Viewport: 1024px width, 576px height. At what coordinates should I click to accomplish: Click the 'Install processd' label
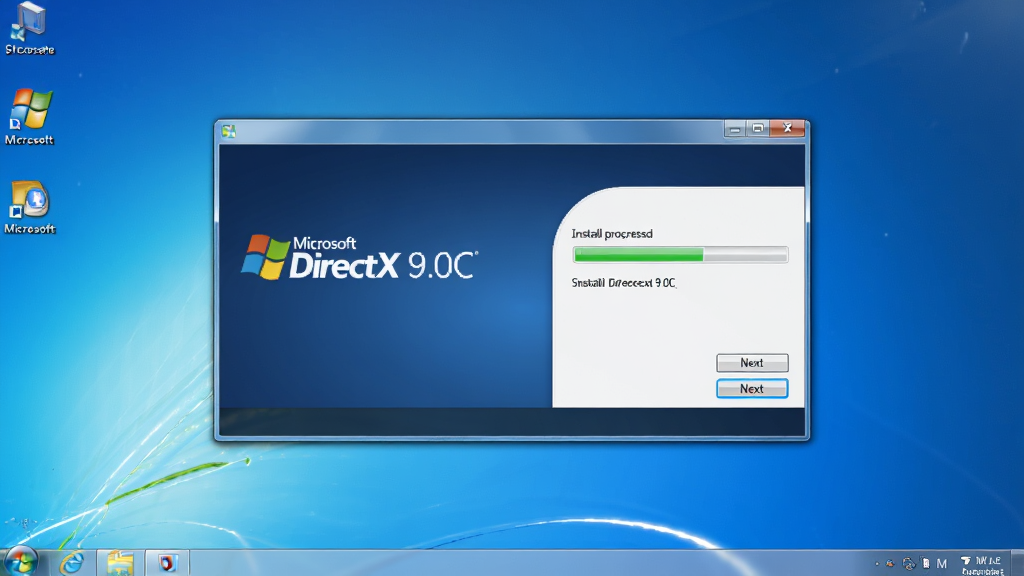pyautogui.click(x=612, y=234)
